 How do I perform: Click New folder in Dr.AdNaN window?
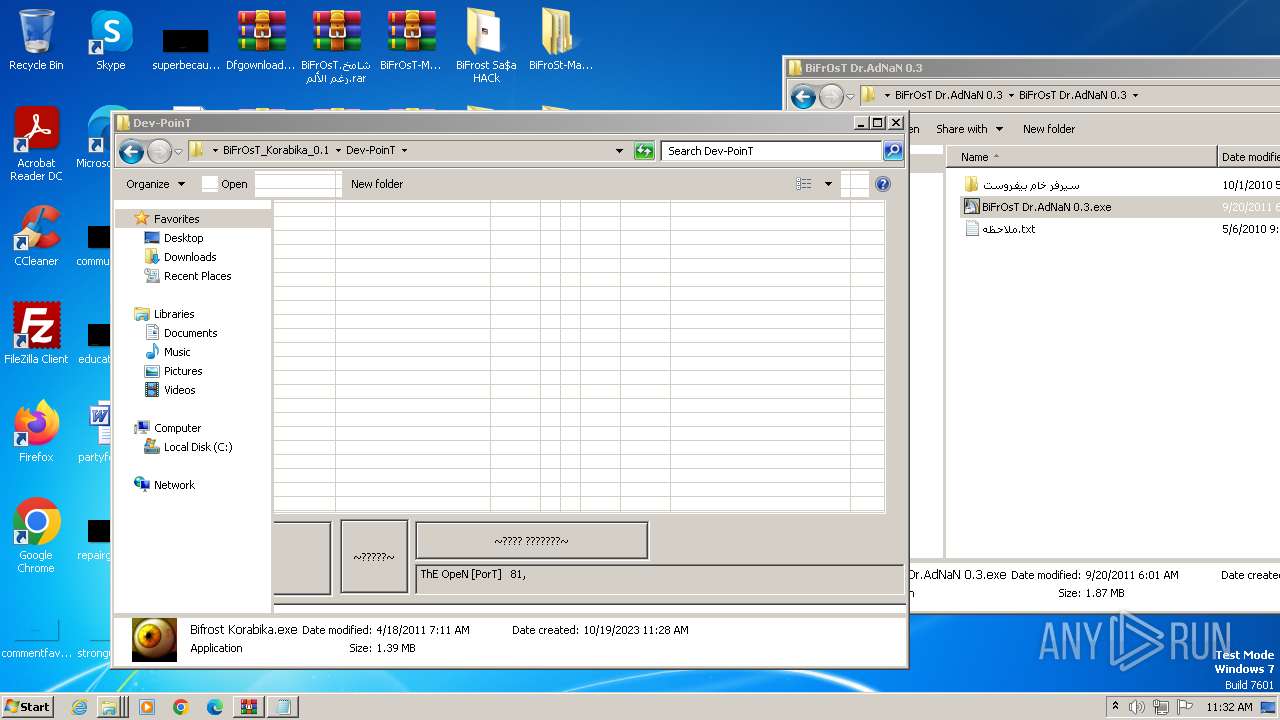tap(1049, 129)
